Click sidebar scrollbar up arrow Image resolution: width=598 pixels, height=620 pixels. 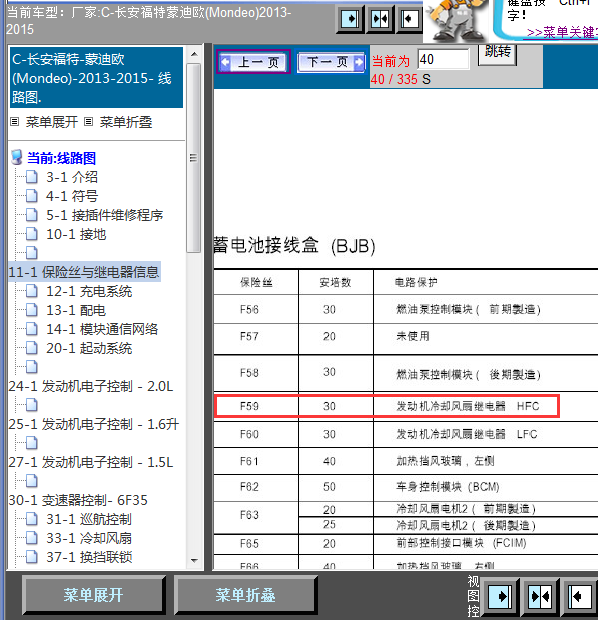(194, 54)
